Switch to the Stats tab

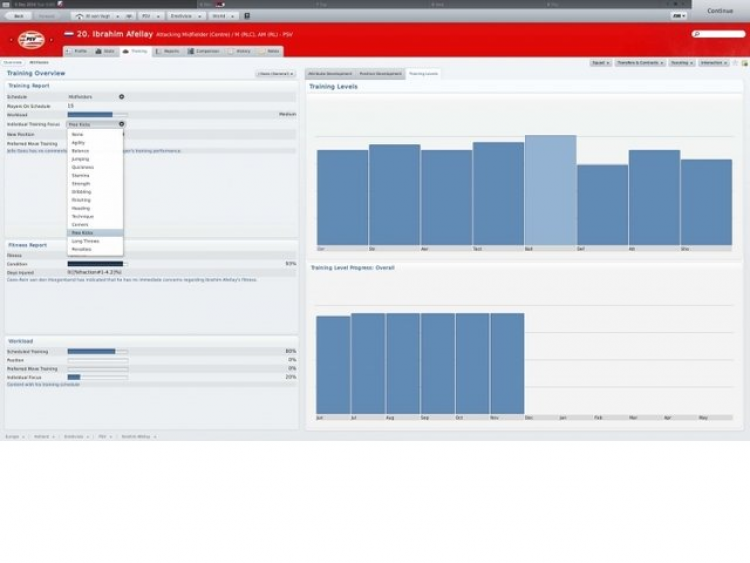[x=105, y=51]
